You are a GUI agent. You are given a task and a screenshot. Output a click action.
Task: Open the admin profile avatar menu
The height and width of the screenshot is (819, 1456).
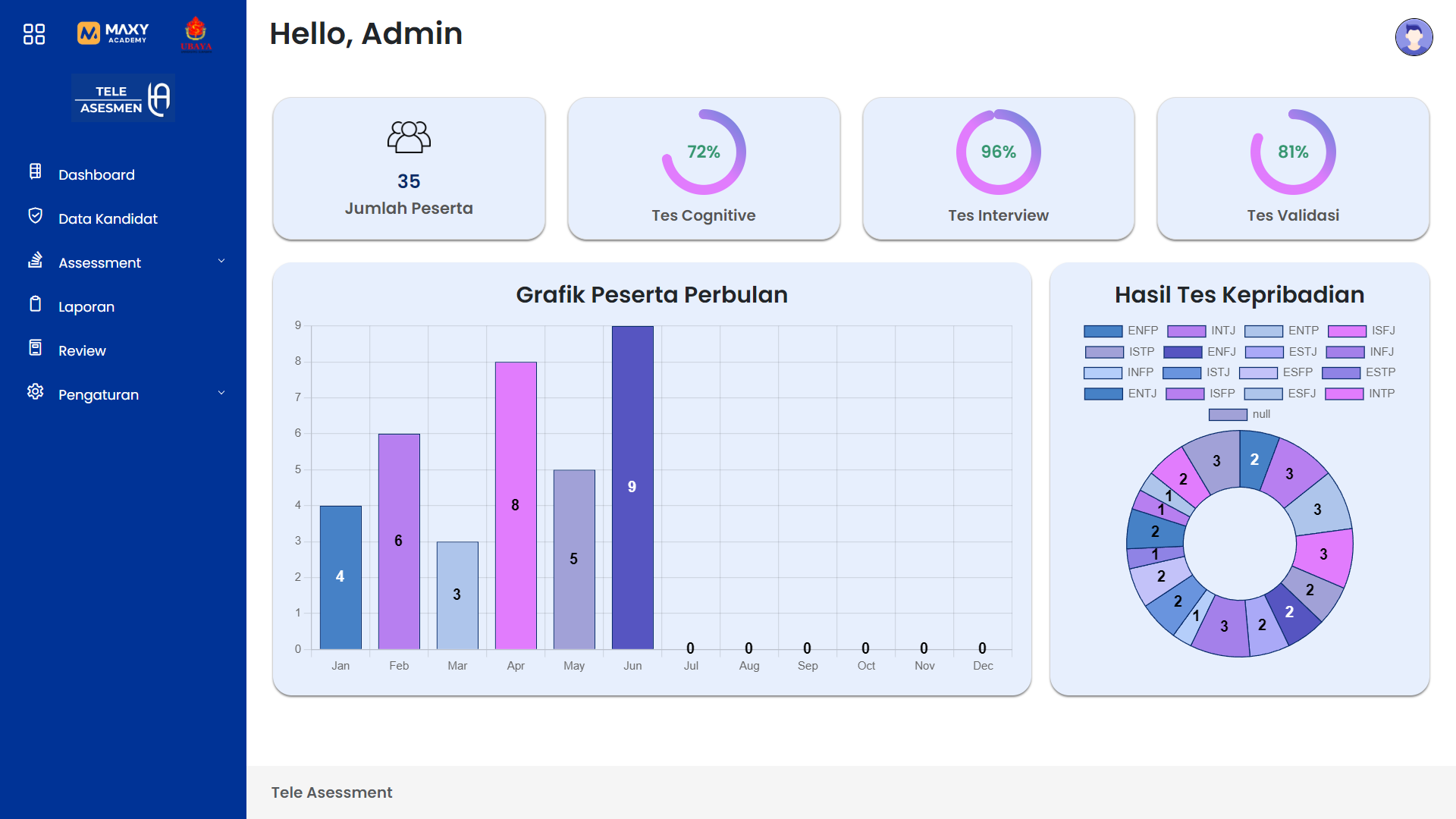pyautogui.click(x=1414, y=36)
